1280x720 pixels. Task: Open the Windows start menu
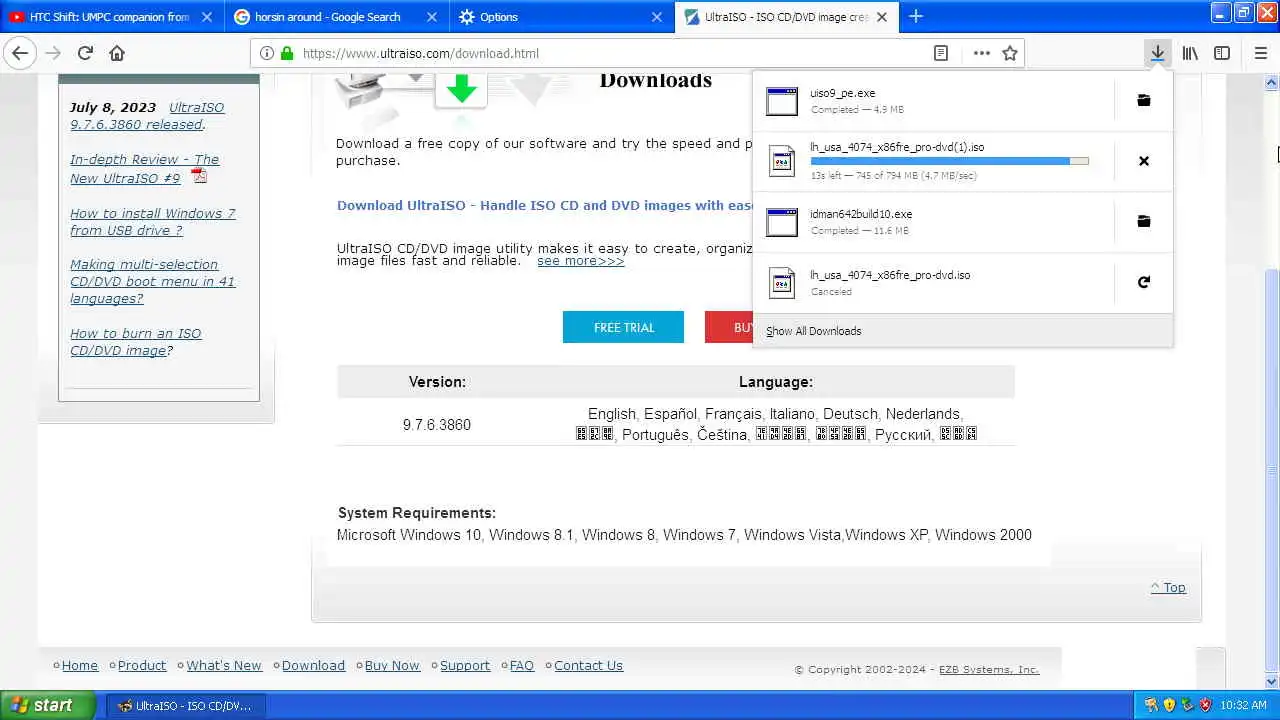[48, 705]
